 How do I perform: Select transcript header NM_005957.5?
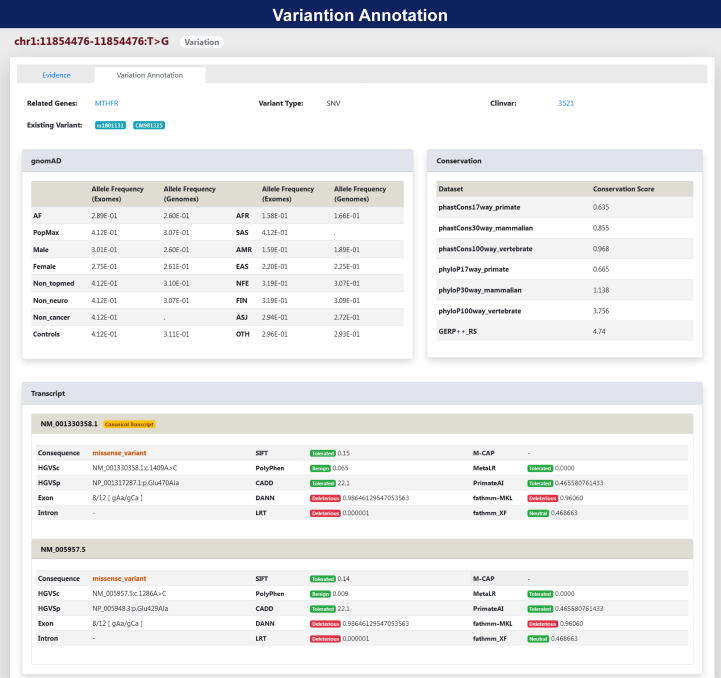click(63, 550)
